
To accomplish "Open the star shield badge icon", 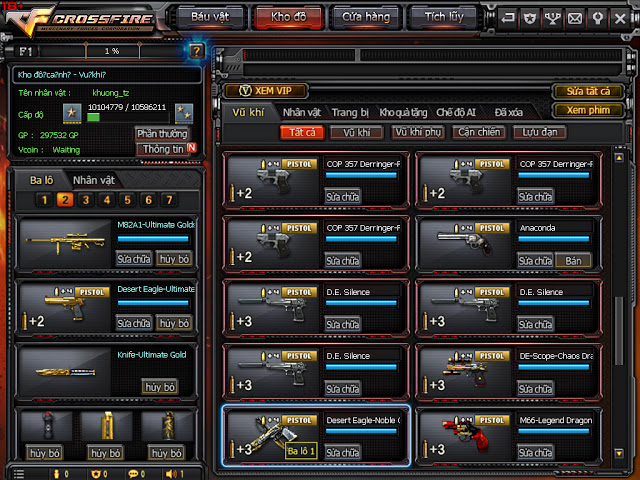I will tap(530, 18).
